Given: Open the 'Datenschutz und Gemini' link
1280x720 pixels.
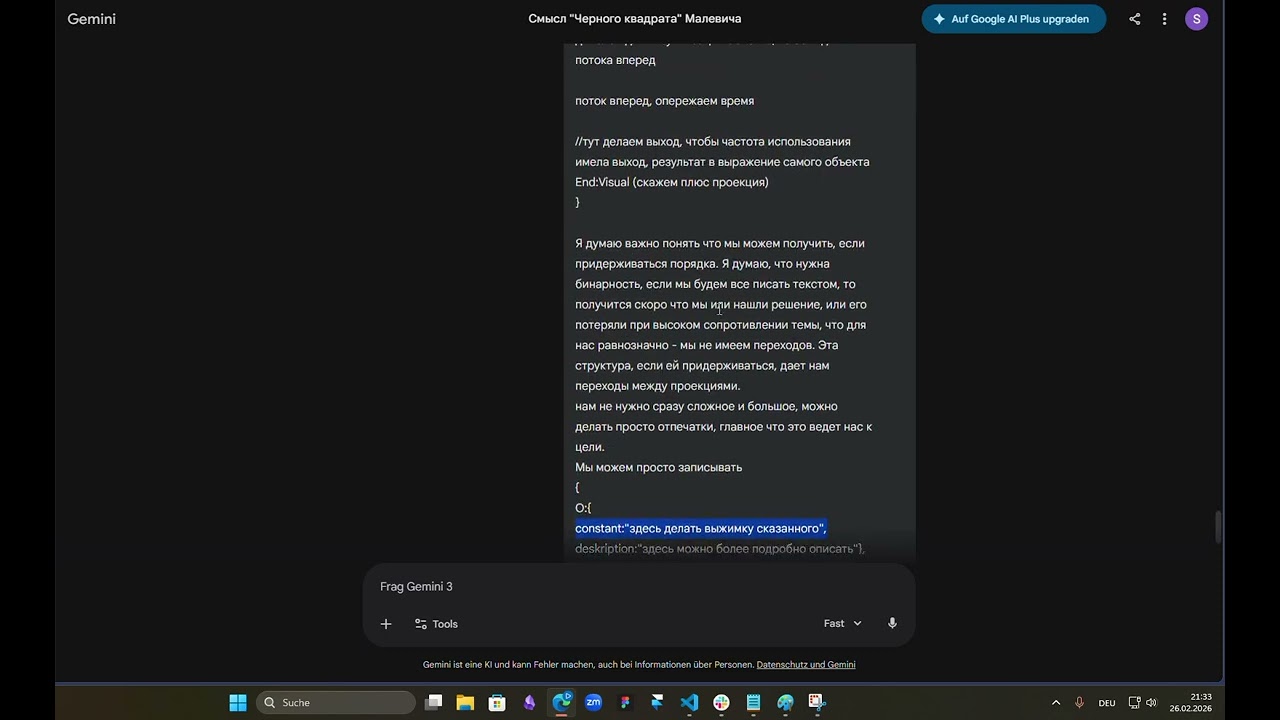Looking at the screenshot, I should tap(806, 665).
